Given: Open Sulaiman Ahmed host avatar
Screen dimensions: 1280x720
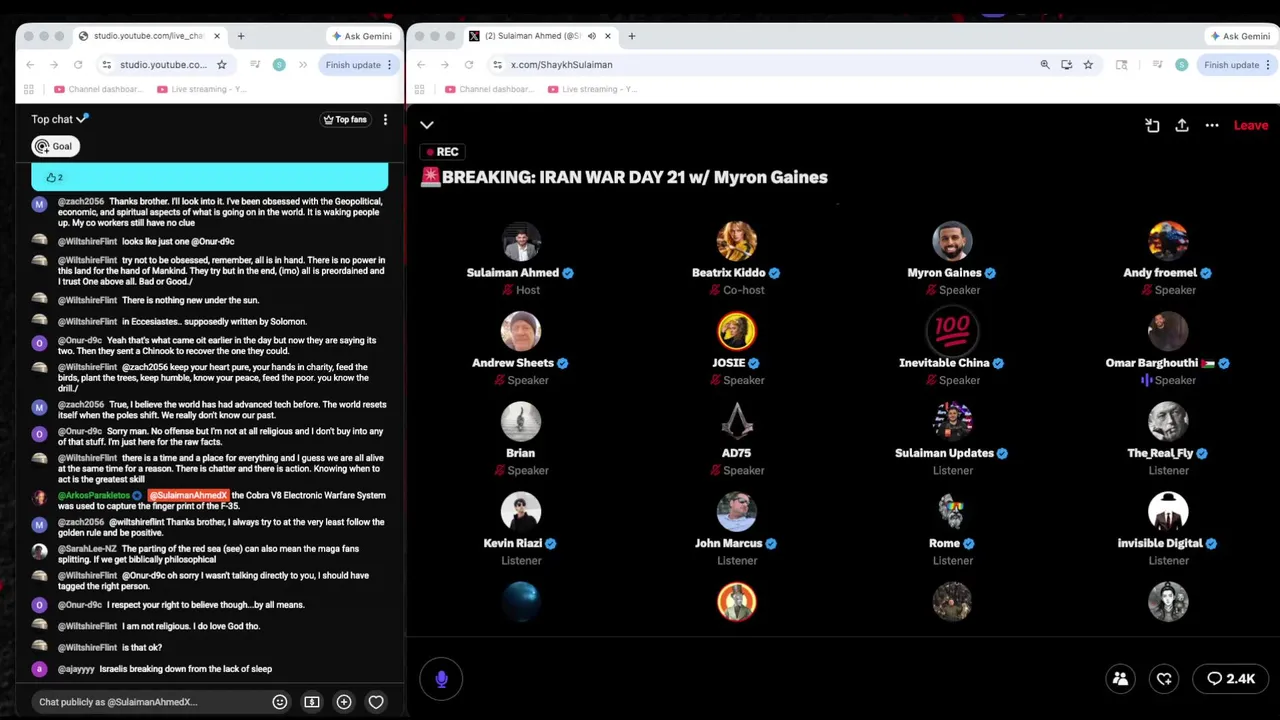Looking at the screenshot, I should pos(521,241).
